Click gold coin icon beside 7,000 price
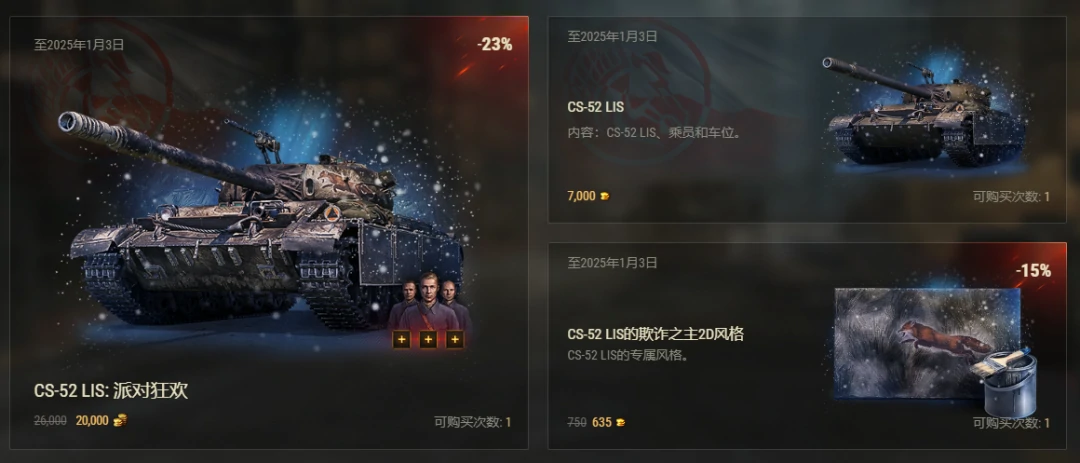Screen dimensions: 1080x463 605,196
